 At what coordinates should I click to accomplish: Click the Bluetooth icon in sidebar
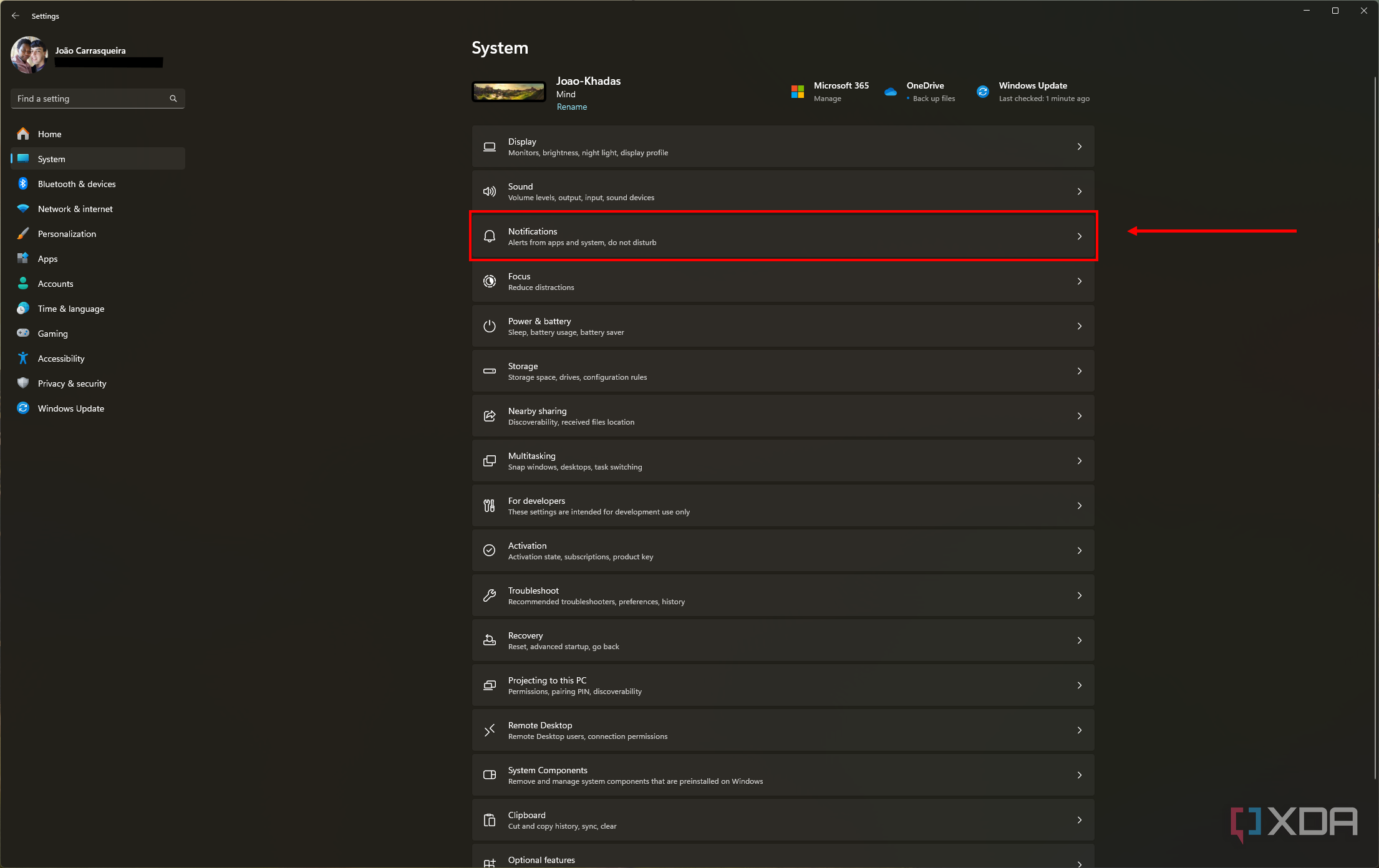pyautogui.click(x=23, y=183)
